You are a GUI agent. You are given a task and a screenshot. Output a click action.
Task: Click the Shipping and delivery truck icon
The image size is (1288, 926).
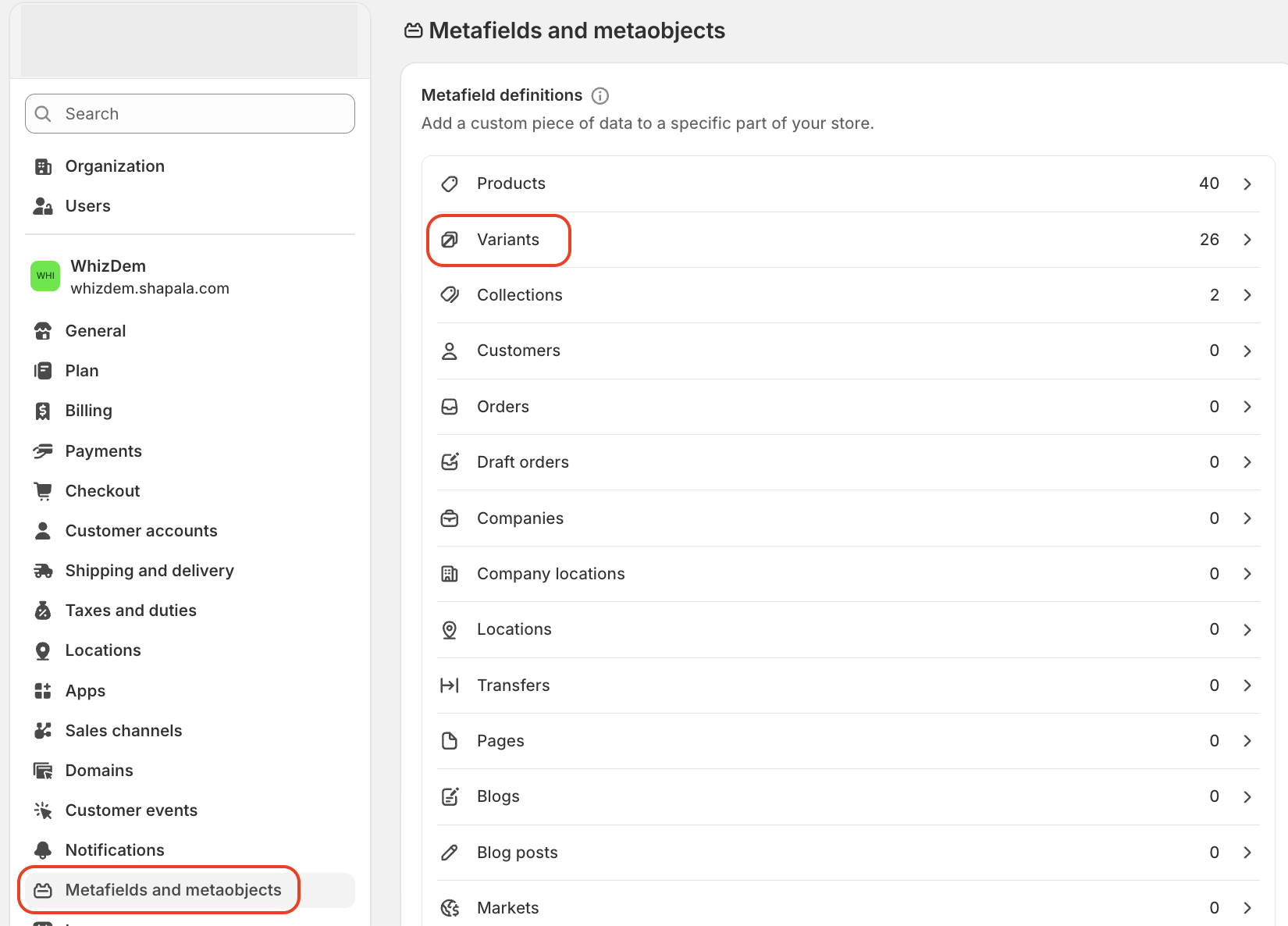(x=43, y=571)
